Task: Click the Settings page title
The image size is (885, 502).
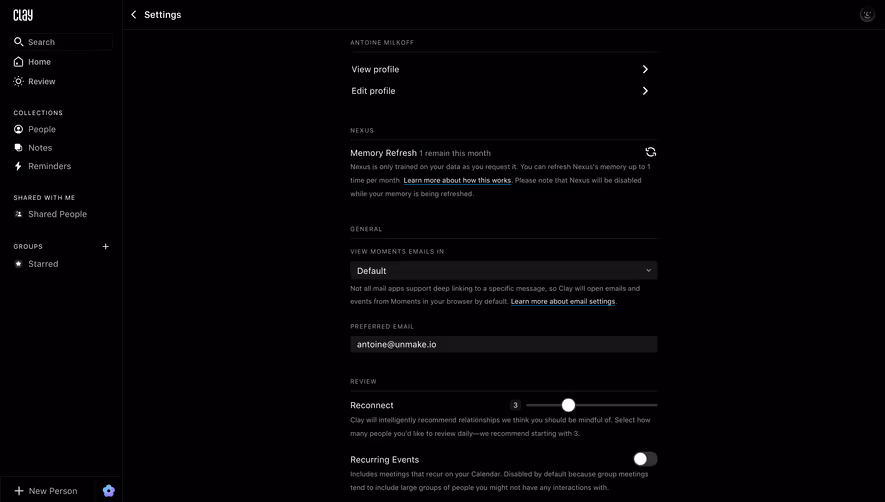Action: click(163, 15)
